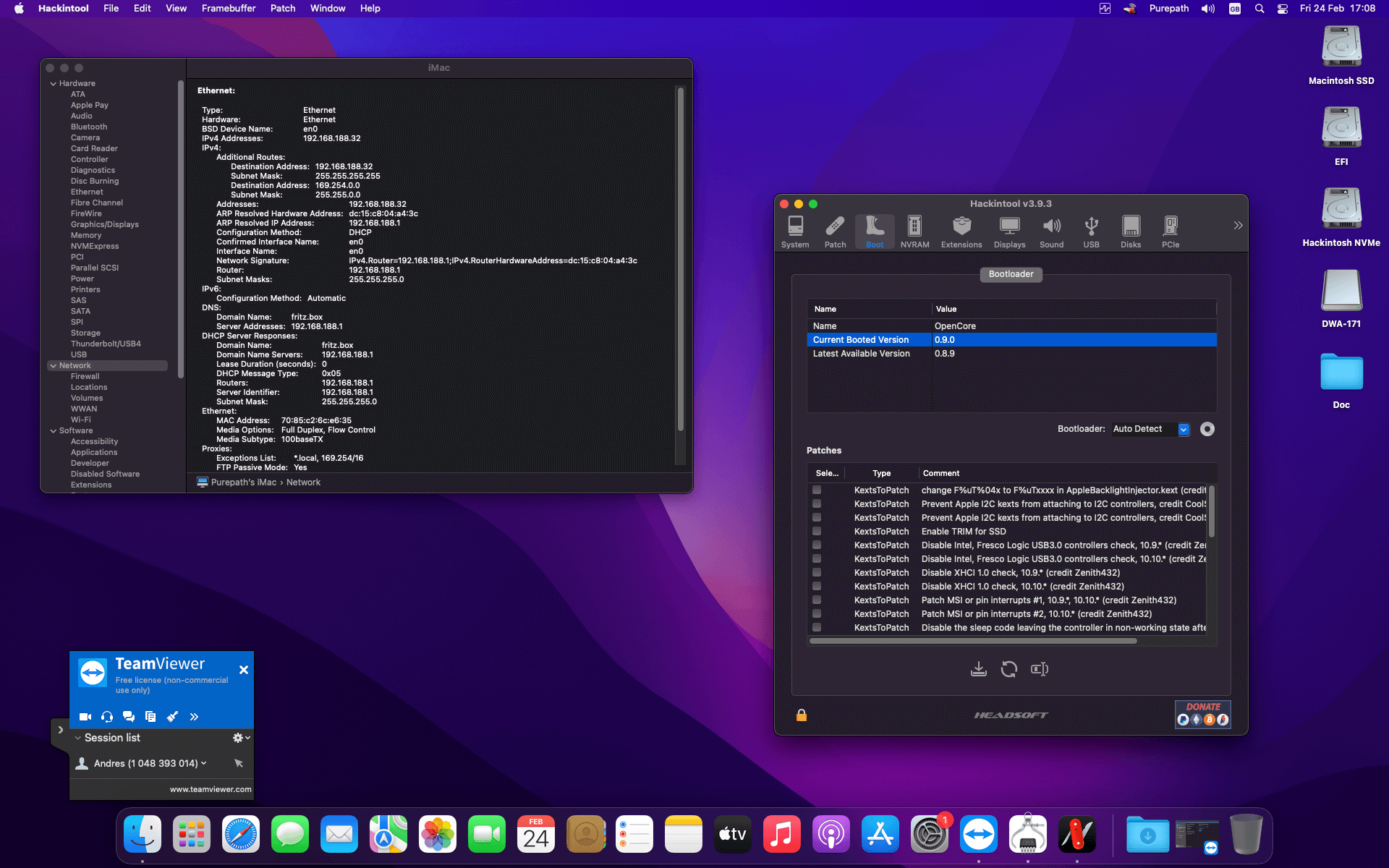The image size is (1389, 868).
Task: Click the download icon below Patches table
Action: [x=978, y=669]
